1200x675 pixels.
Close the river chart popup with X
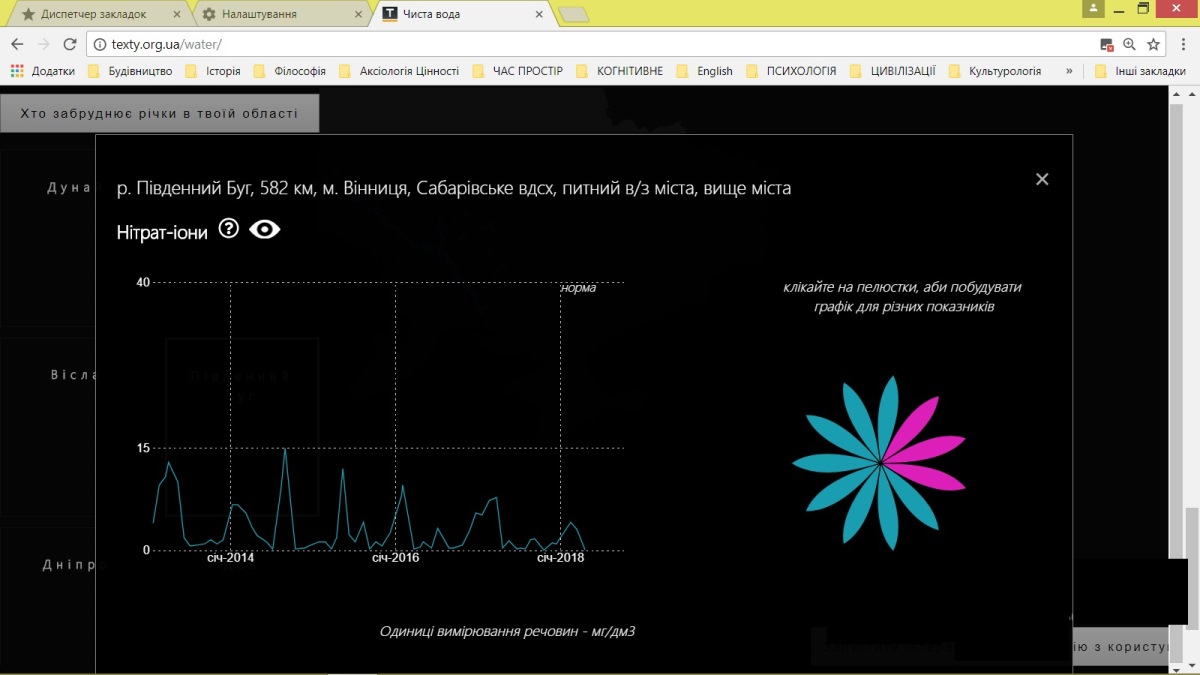(1042, 179)
